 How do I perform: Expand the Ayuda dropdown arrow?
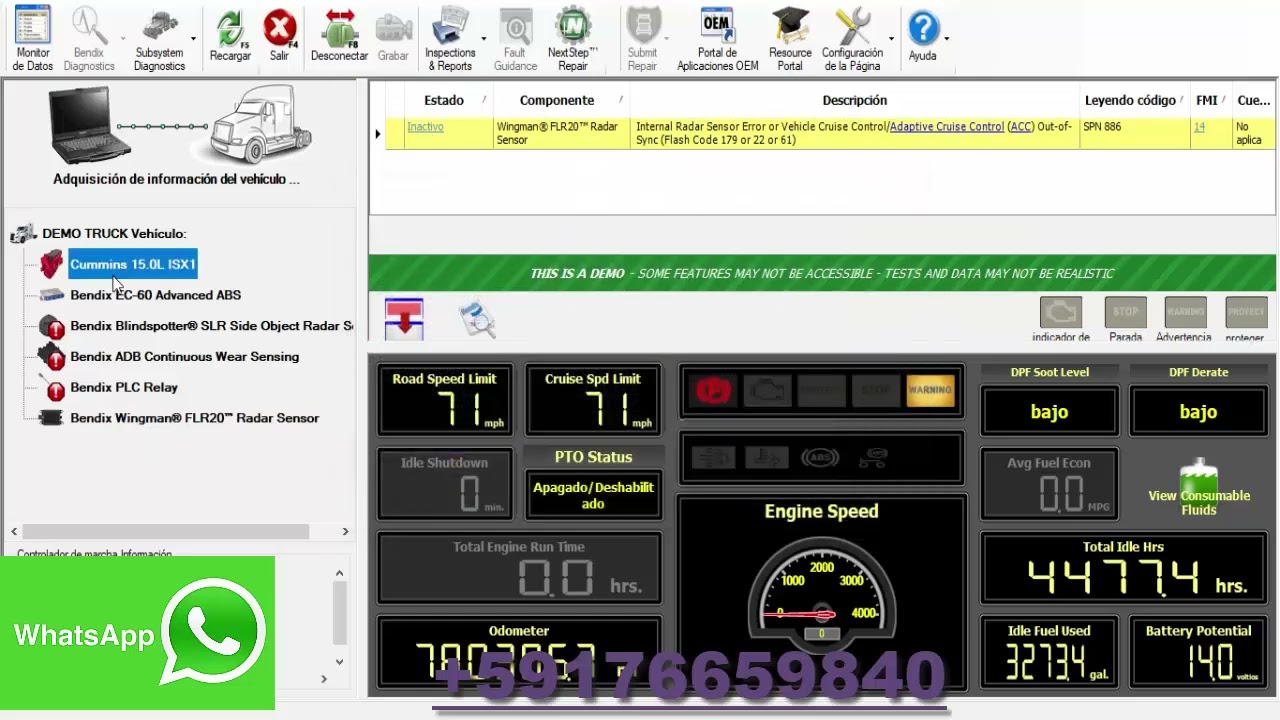946,40
